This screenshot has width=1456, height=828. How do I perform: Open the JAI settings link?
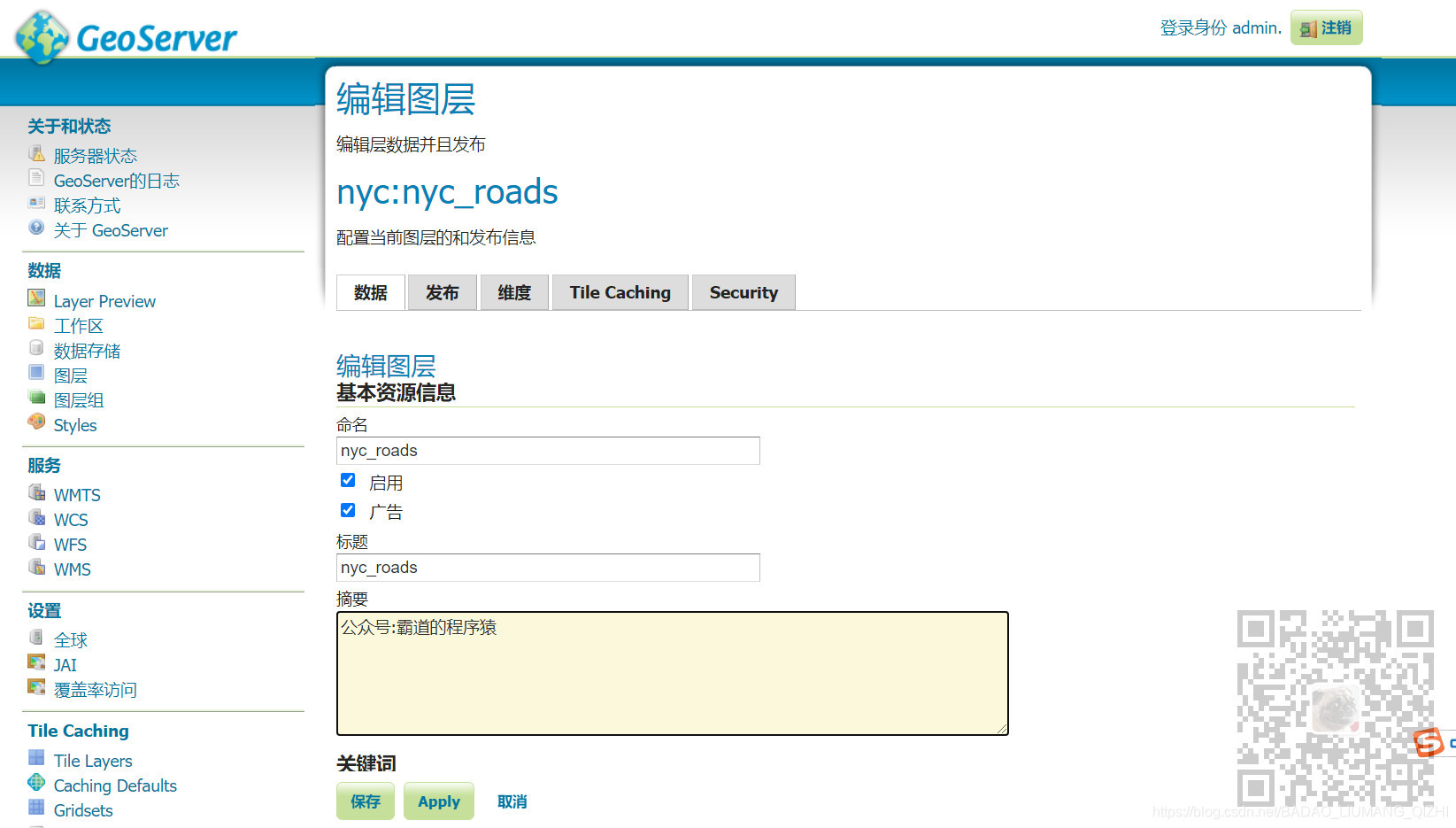65,665
